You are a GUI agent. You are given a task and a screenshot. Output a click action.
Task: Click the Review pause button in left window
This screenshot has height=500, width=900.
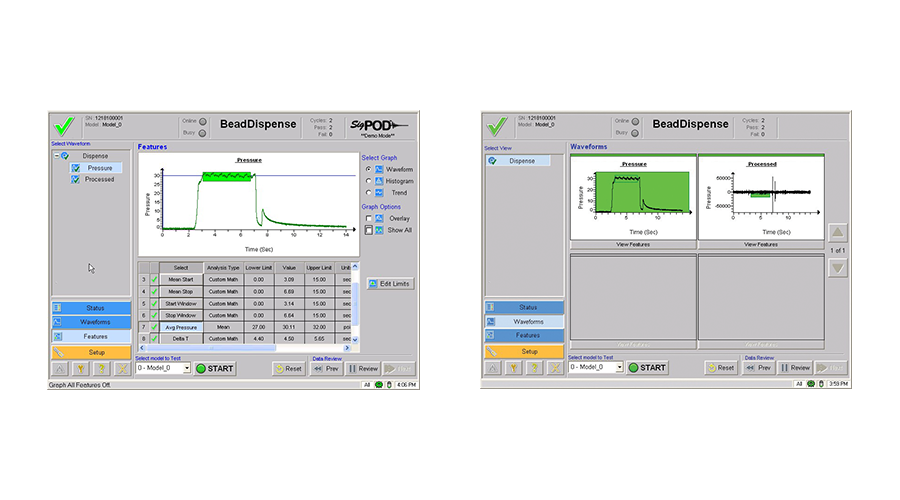pos(363,368)
